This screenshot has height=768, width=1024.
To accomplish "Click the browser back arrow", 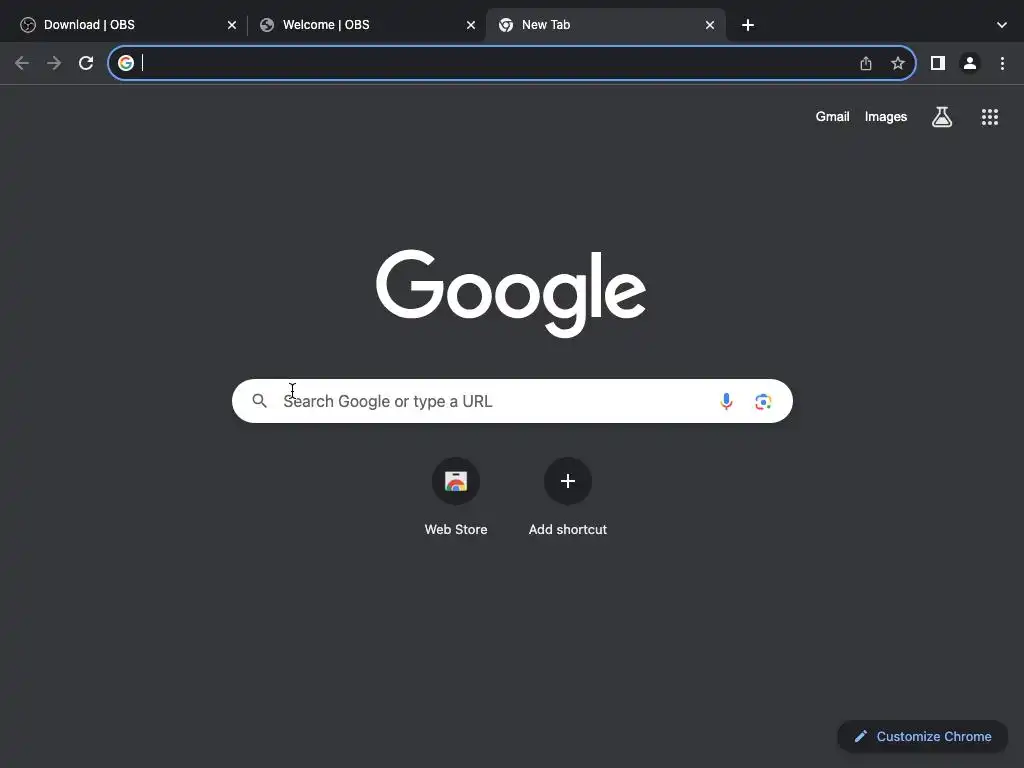I will [22, 63].
